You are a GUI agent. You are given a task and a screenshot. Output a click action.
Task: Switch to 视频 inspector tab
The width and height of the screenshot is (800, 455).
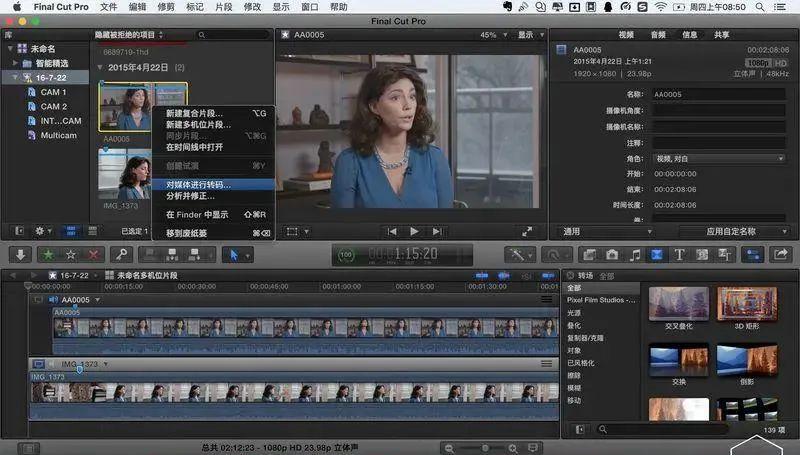click(x=626, y=35)
